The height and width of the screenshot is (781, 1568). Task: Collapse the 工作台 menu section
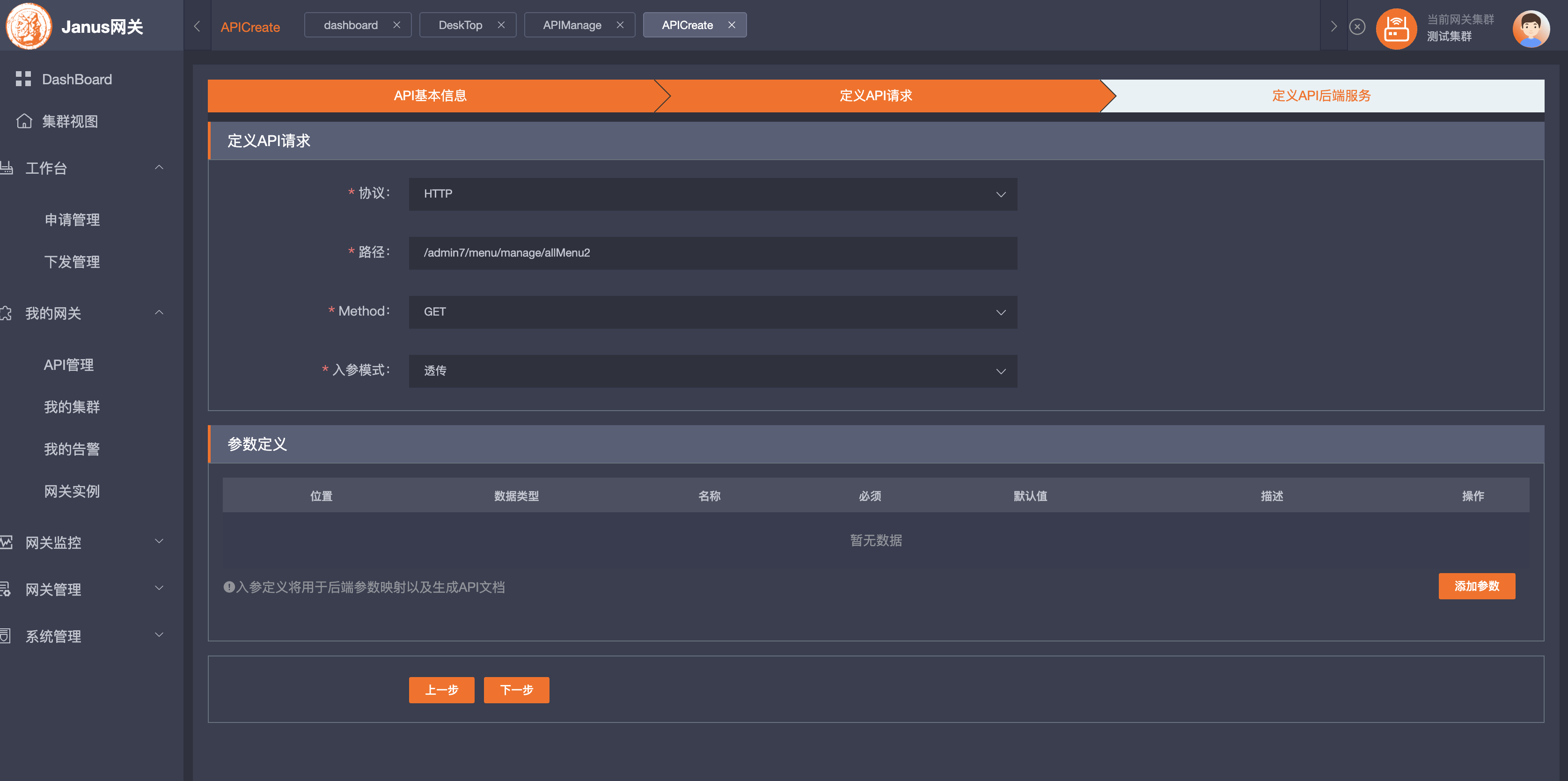tap(159, 168)
